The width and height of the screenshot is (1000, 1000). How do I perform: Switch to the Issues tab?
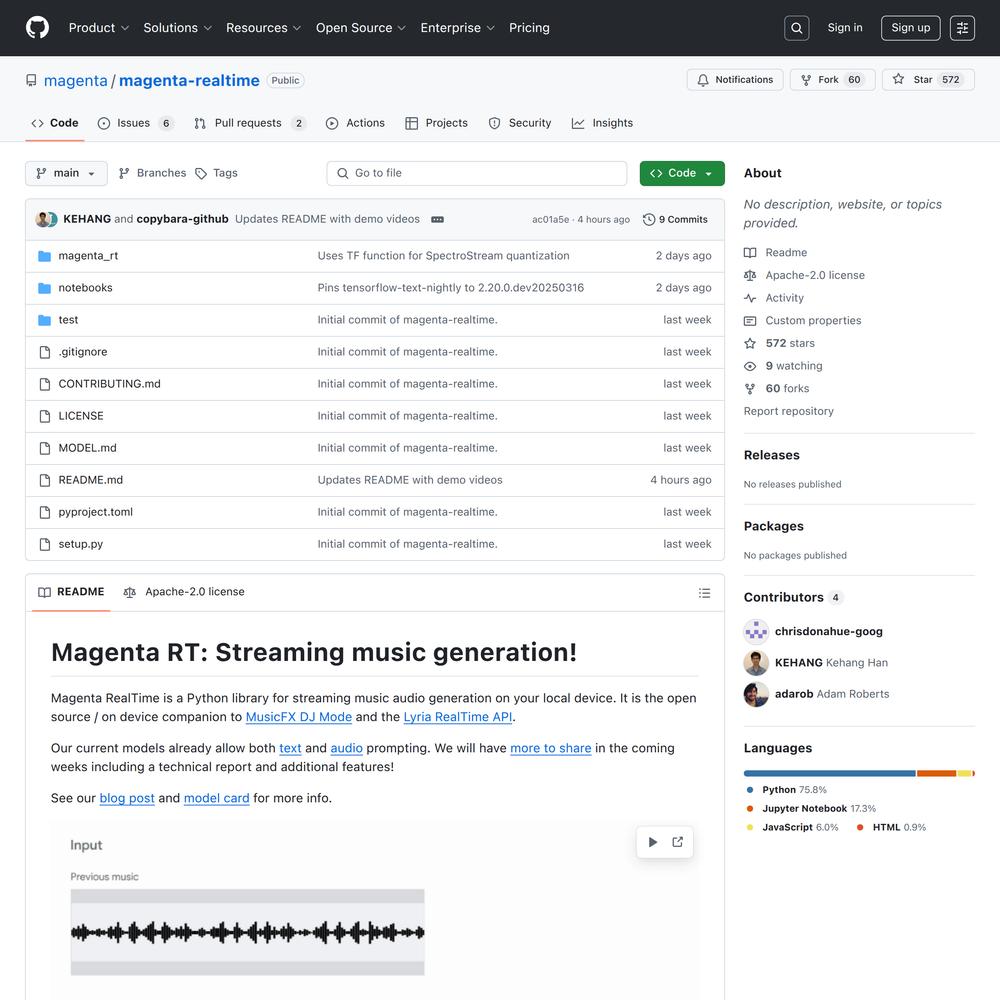pos(135,123)
